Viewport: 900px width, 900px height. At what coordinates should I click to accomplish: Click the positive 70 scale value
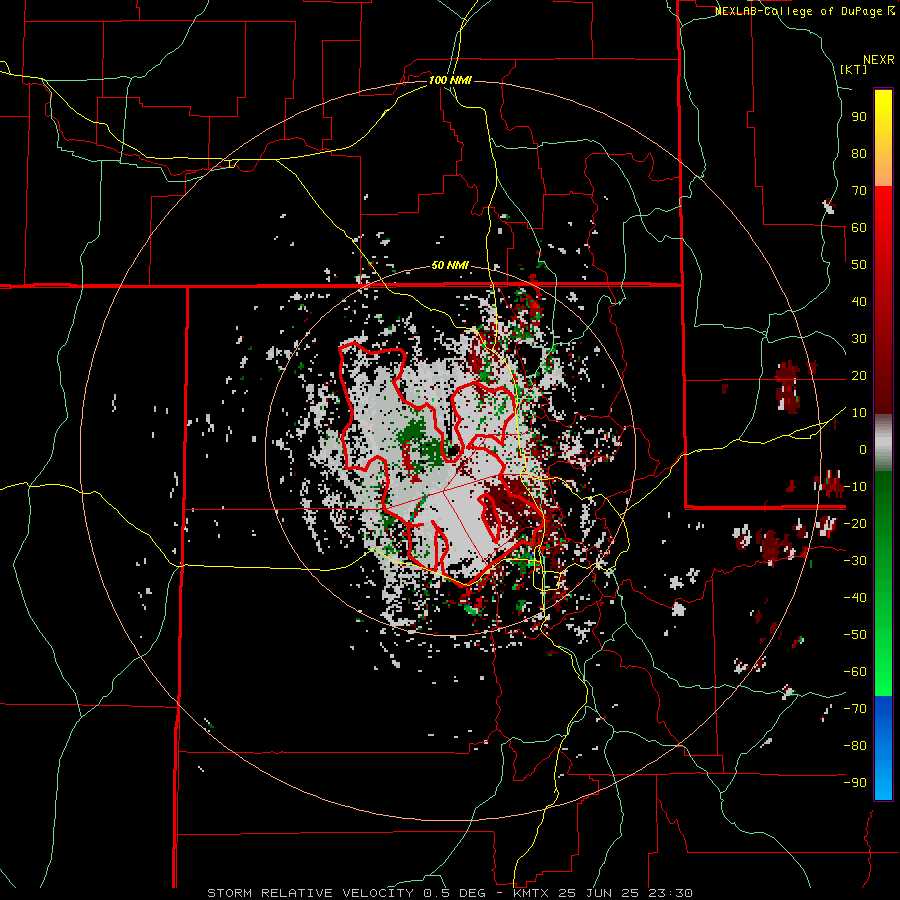pyautogui.click(x=859, y=191)
